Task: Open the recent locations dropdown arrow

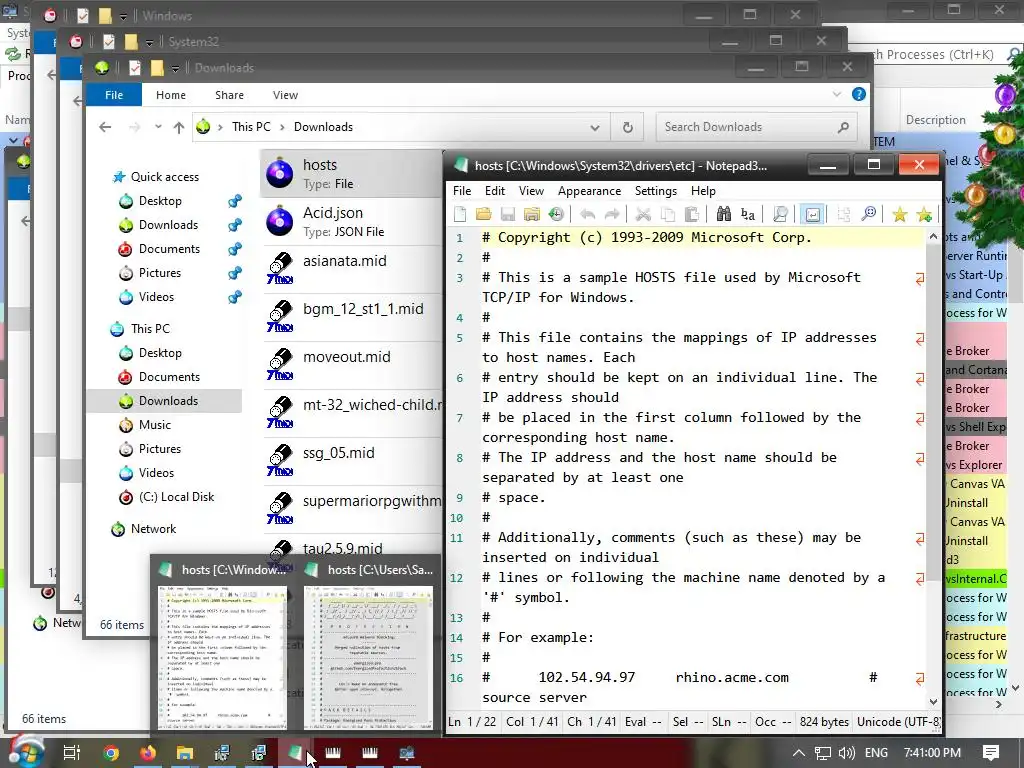Action: [x=158, y=127]
